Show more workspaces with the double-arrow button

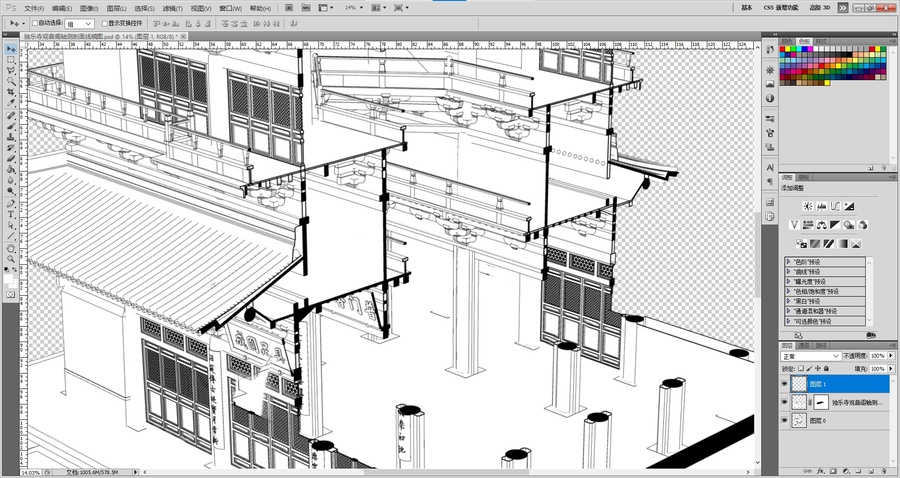coord(843,8)
